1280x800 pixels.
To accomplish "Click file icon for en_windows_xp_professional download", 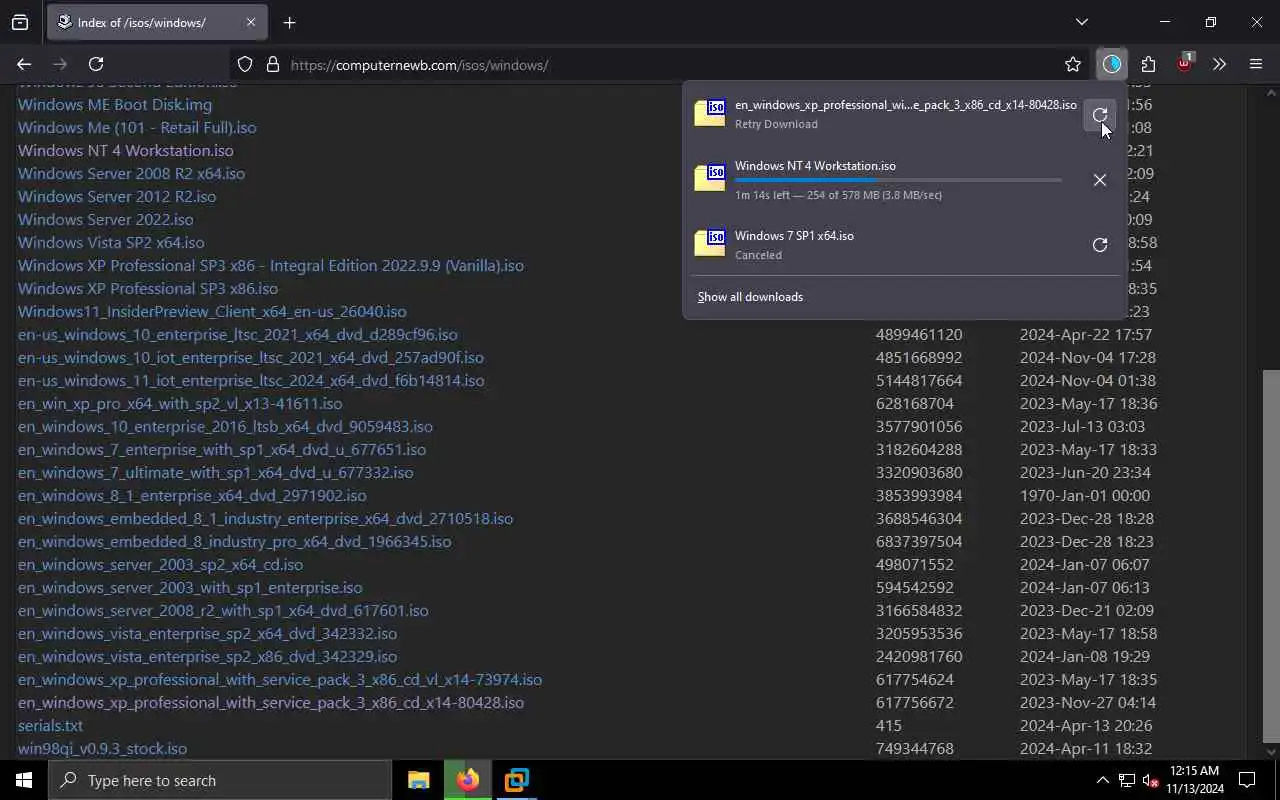I will pos(710,113).
